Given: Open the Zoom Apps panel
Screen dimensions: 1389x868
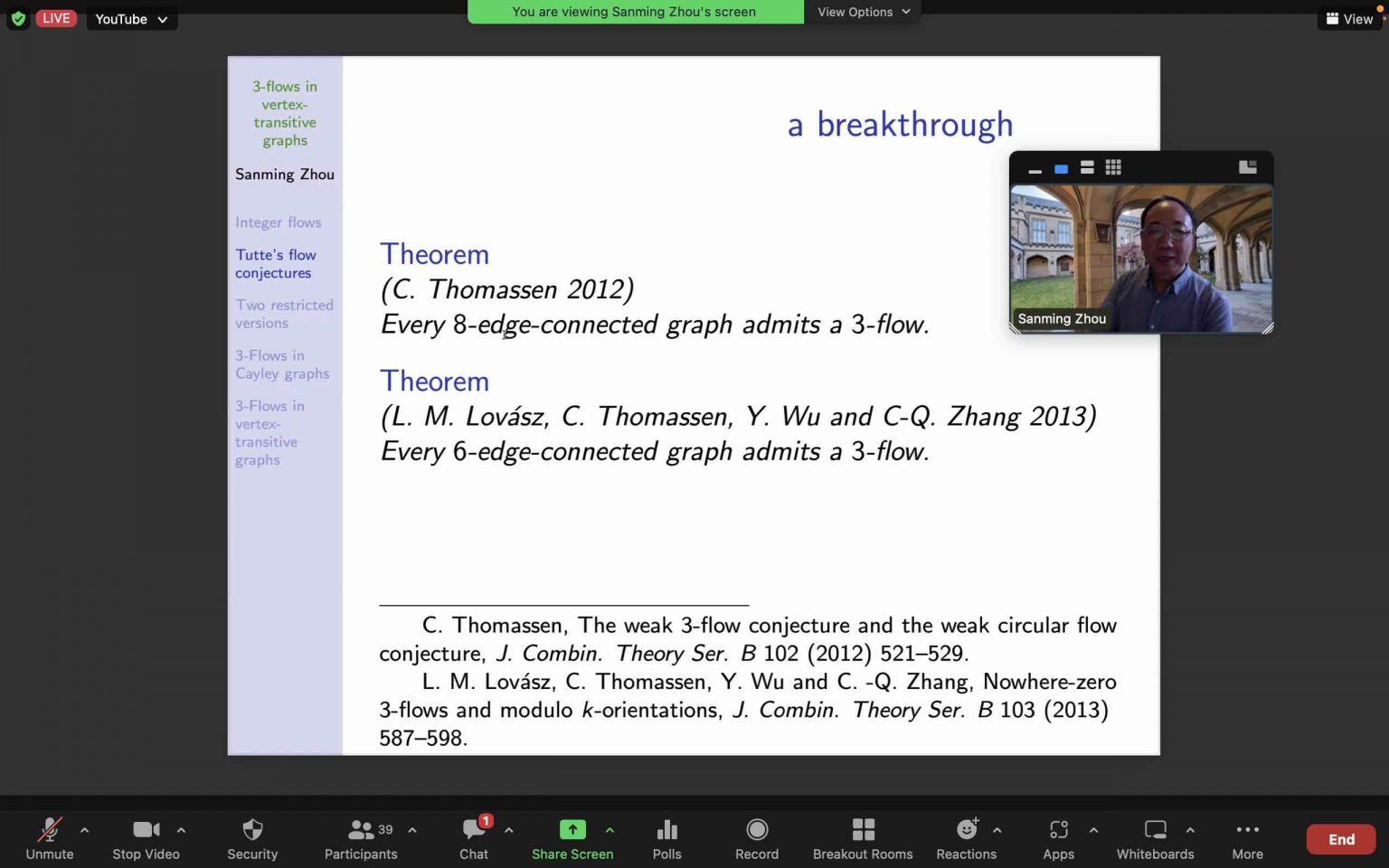Looking at the screenshot, I should click(x=1058, y=838).
